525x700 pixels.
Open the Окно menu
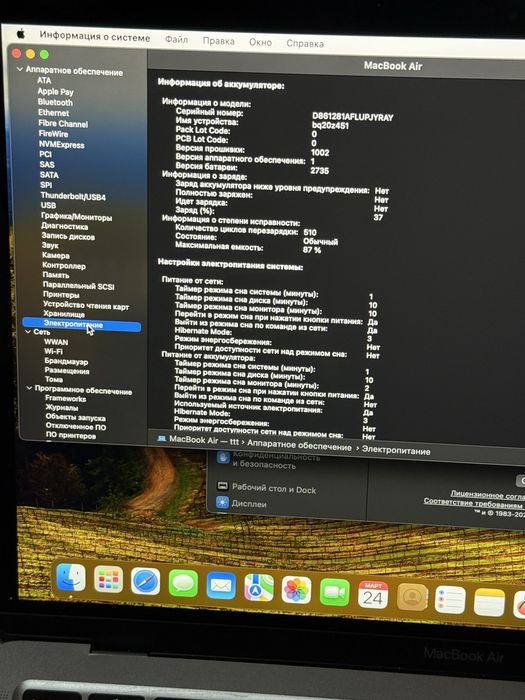(260, 42)
